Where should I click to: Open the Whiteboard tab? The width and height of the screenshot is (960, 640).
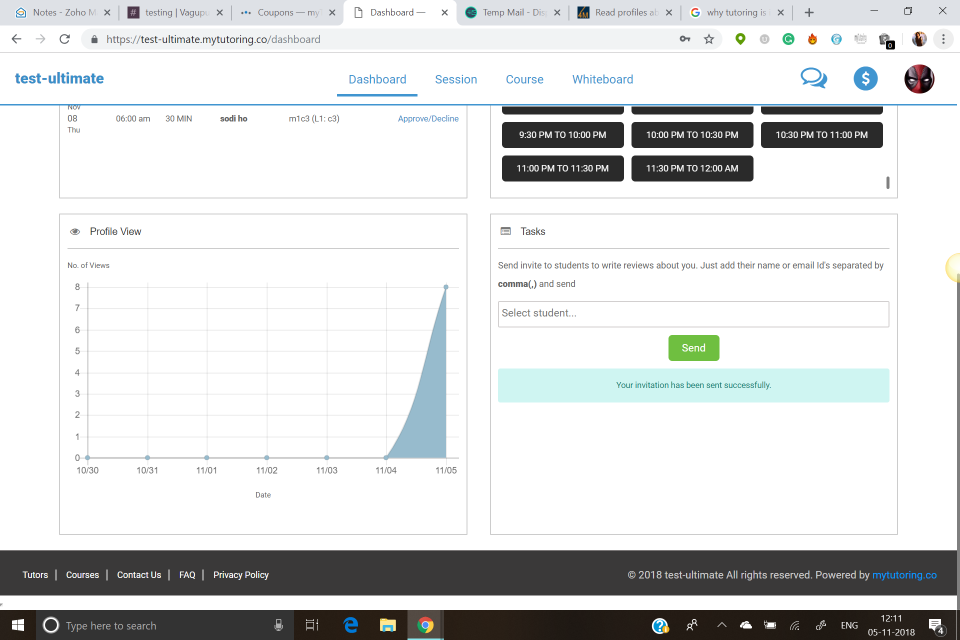point(602,79)
